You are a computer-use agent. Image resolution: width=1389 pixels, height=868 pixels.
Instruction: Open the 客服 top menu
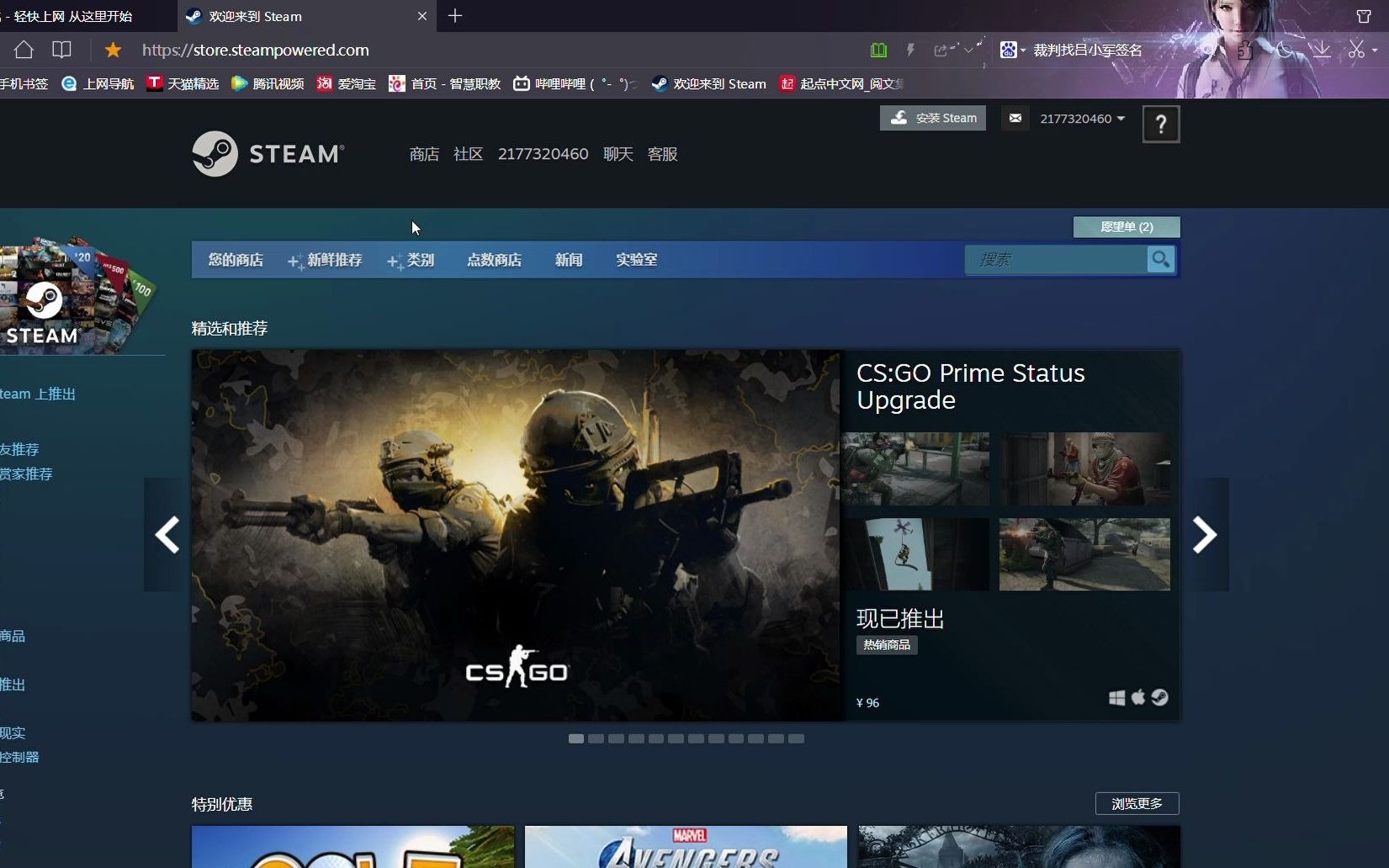[x=662, y=154]
